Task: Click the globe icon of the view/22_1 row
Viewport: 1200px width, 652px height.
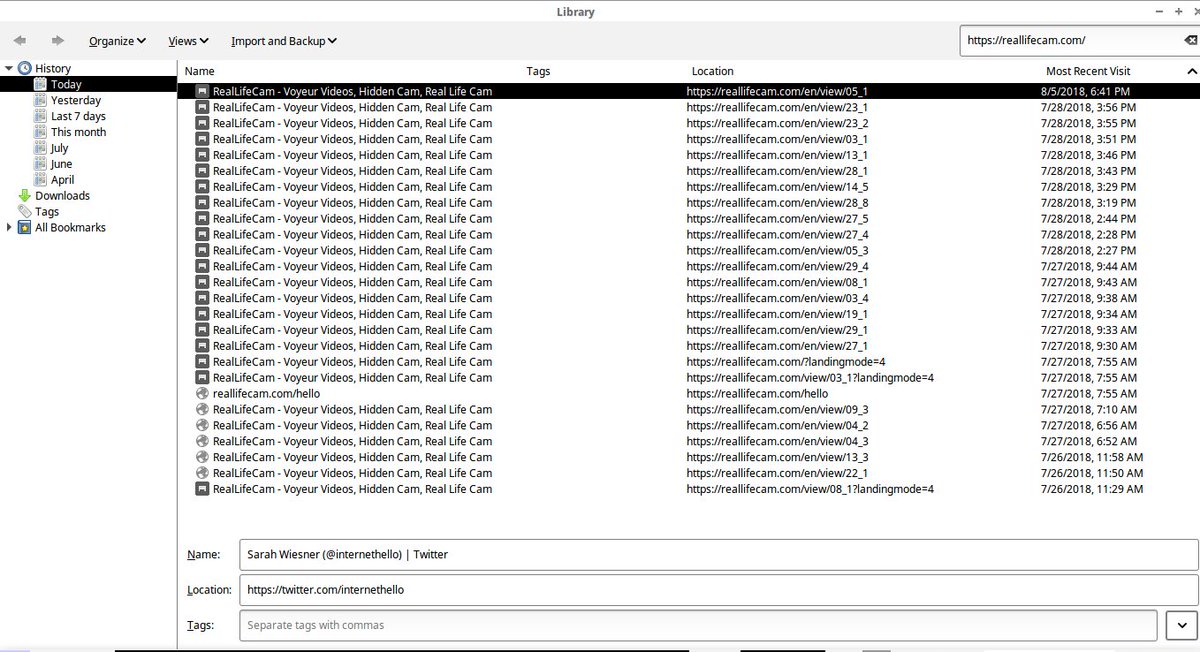Action: tap(203, 473)
